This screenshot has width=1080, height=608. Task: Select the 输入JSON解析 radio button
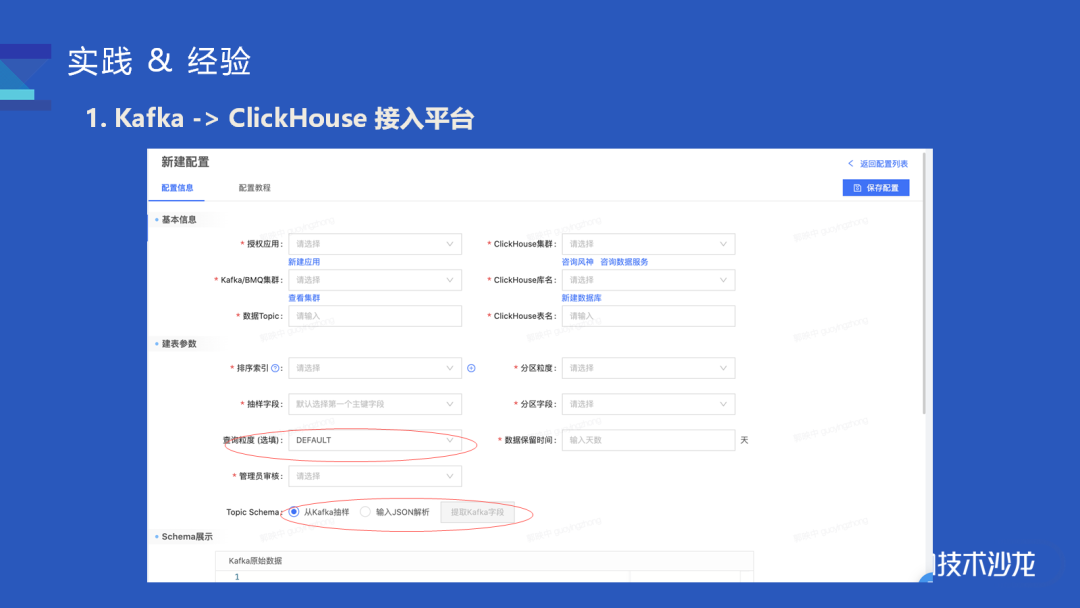[365, 512]
